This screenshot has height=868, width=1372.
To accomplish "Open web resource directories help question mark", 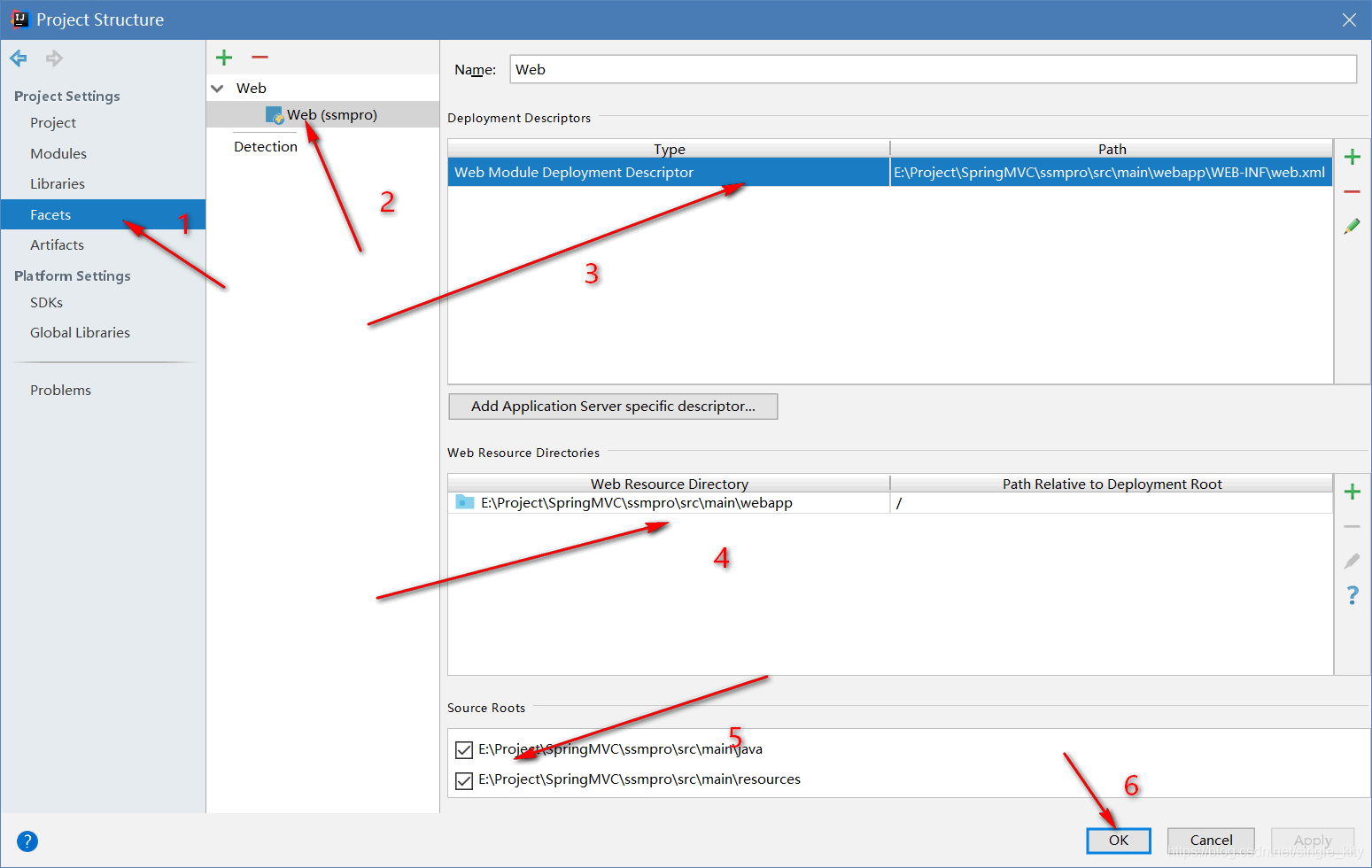I will tap(1352, 595).
